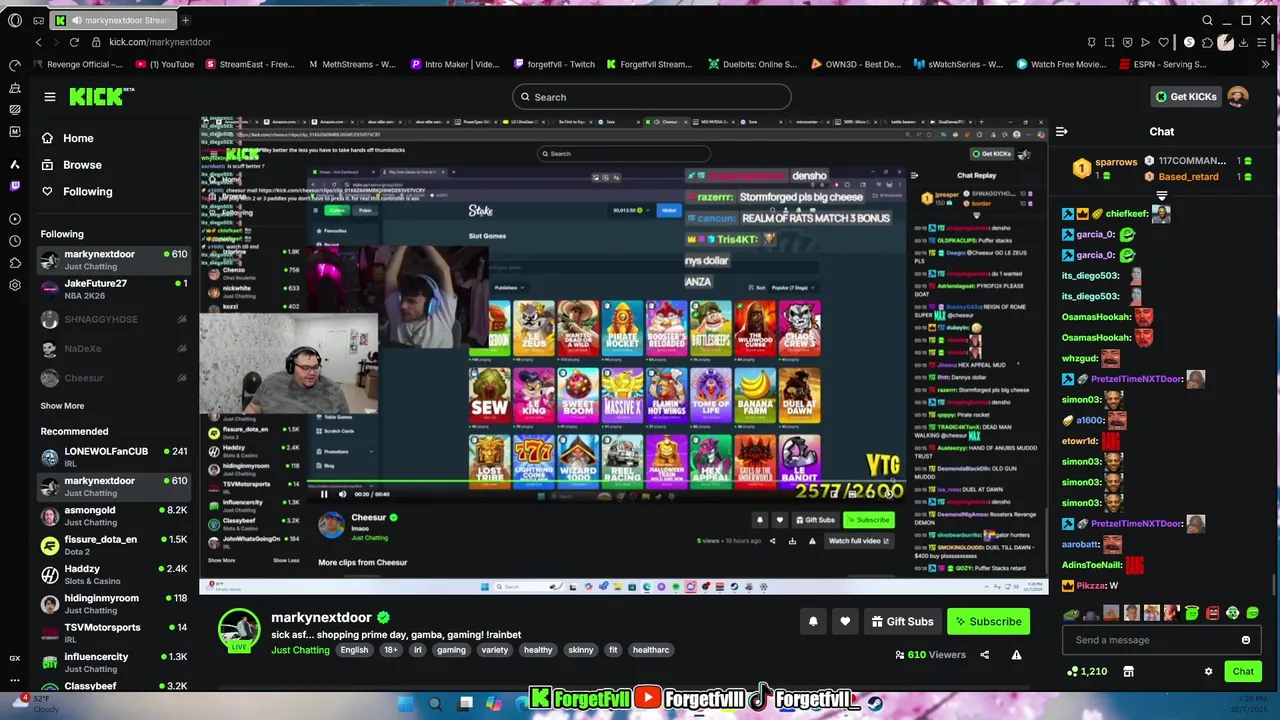Open the ESPN bookmark
Viewport: 1280px width, 720px height.
point(1161,64)
